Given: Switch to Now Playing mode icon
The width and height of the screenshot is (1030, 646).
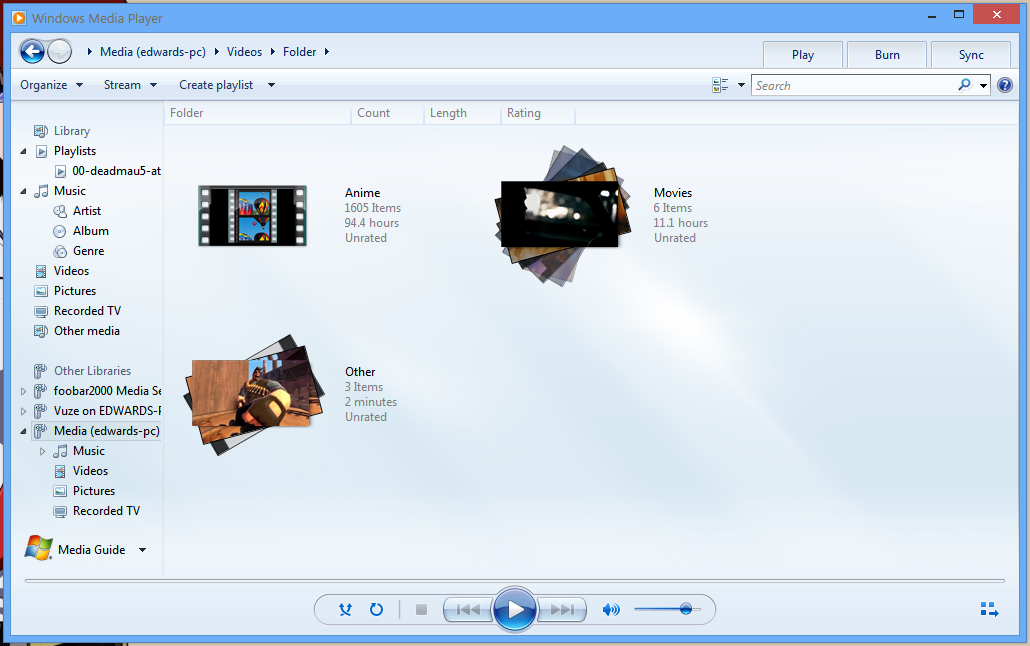Looking at the screenshot, I should pyautogui.click(x=989, y=609).
